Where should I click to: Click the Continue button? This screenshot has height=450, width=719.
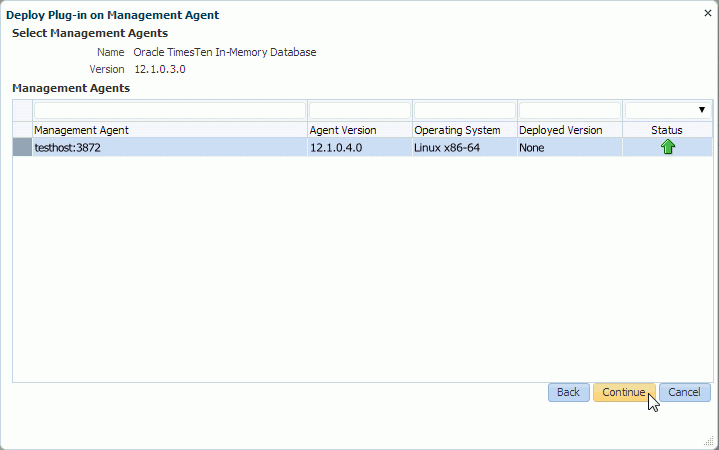coord(624,393)
